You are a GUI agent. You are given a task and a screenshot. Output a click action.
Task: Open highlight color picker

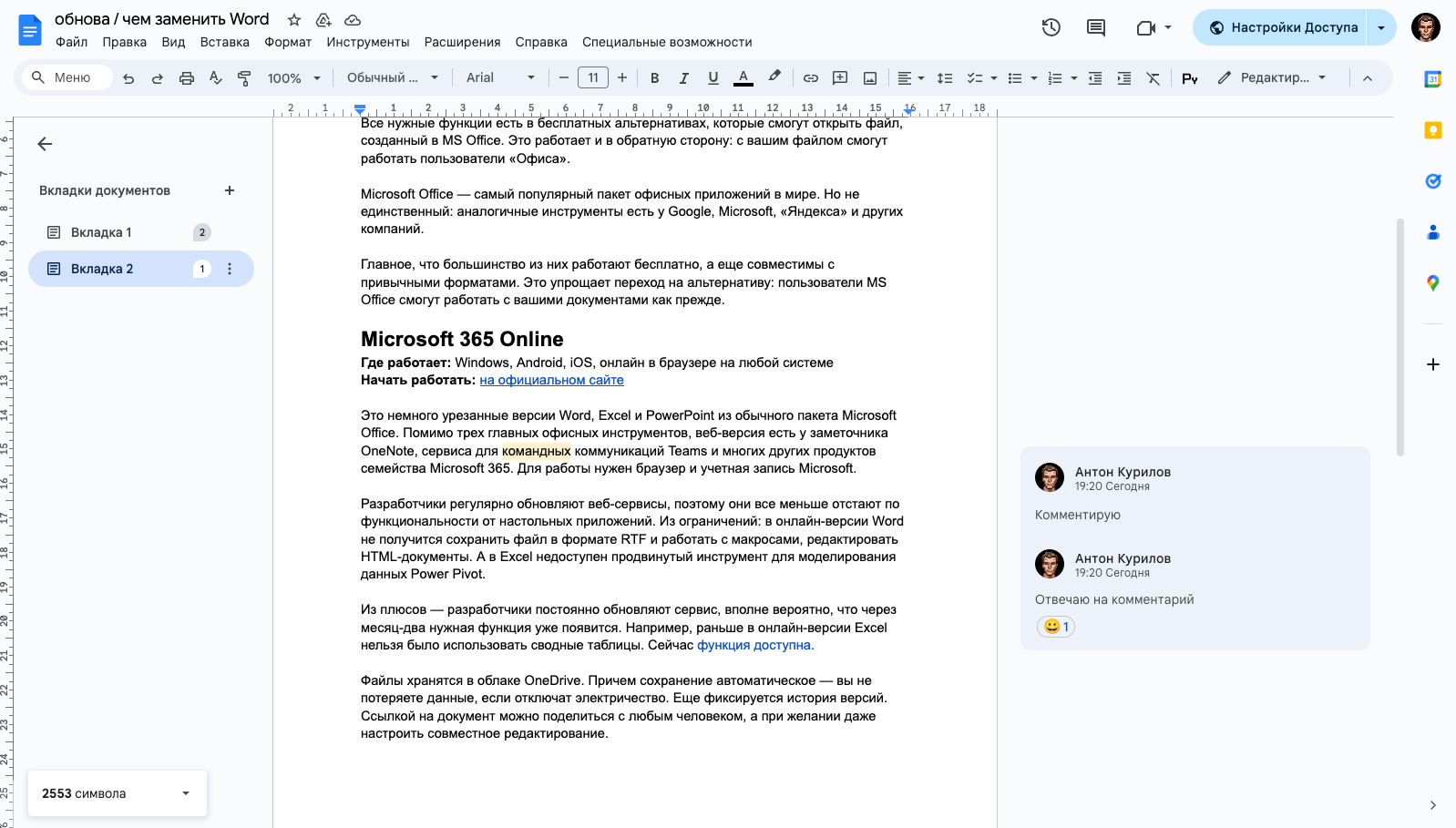(x=774, y=77)
